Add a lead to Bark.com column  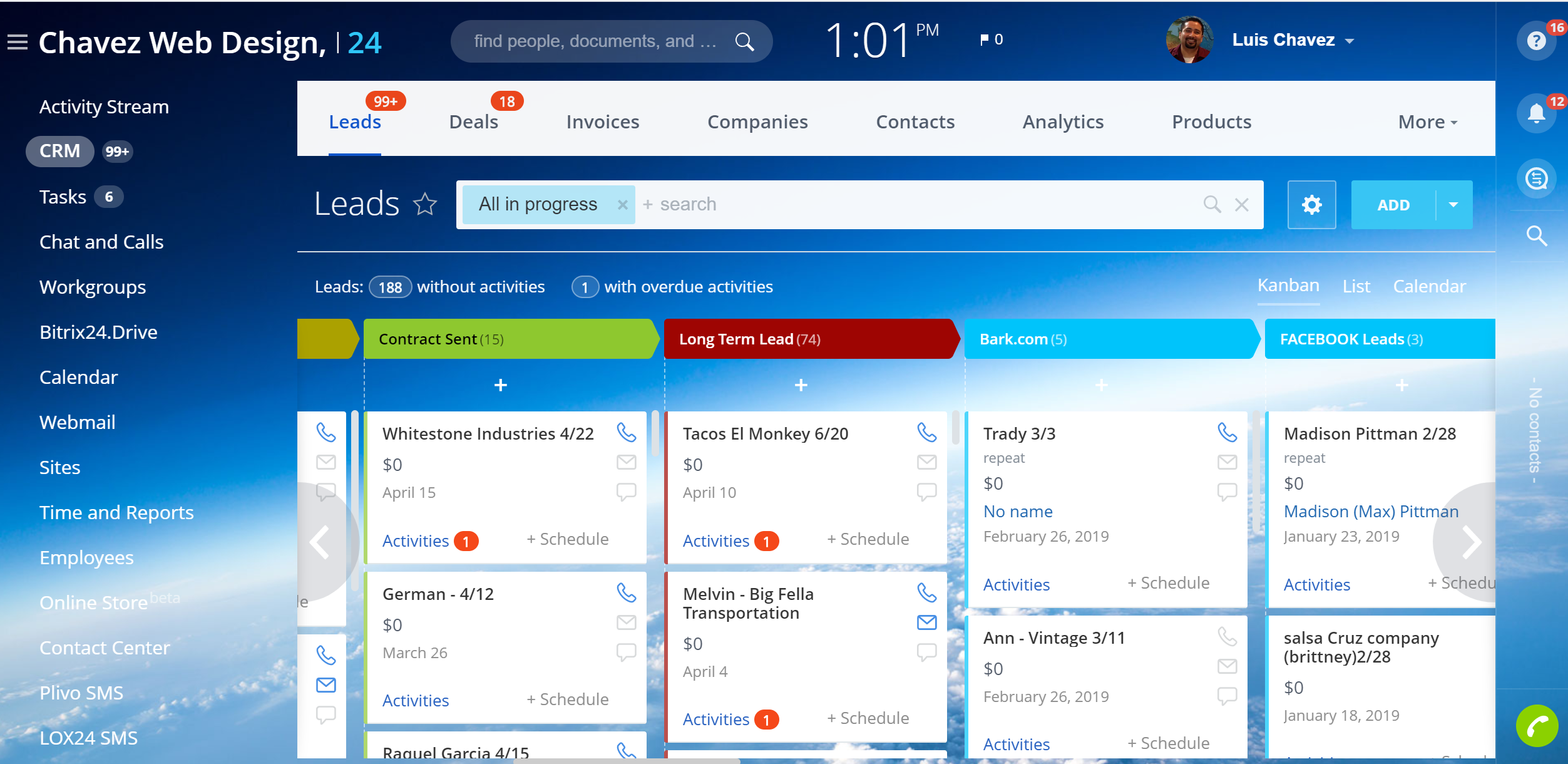[1101, 385]
